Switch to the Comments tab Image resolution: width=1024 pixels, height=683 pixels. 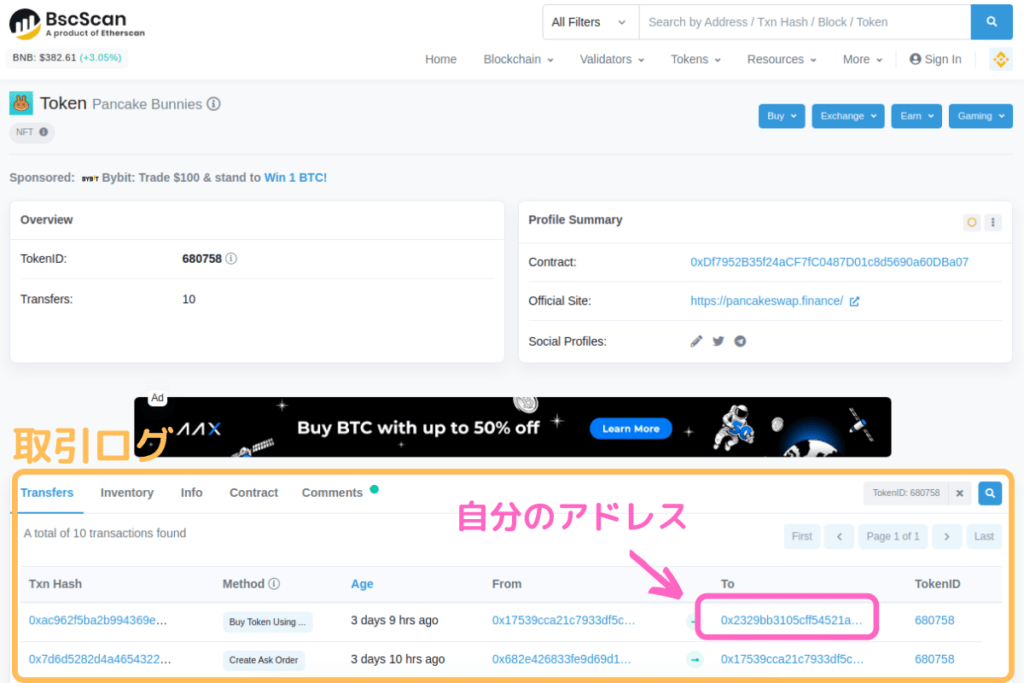tap(332, 493)
